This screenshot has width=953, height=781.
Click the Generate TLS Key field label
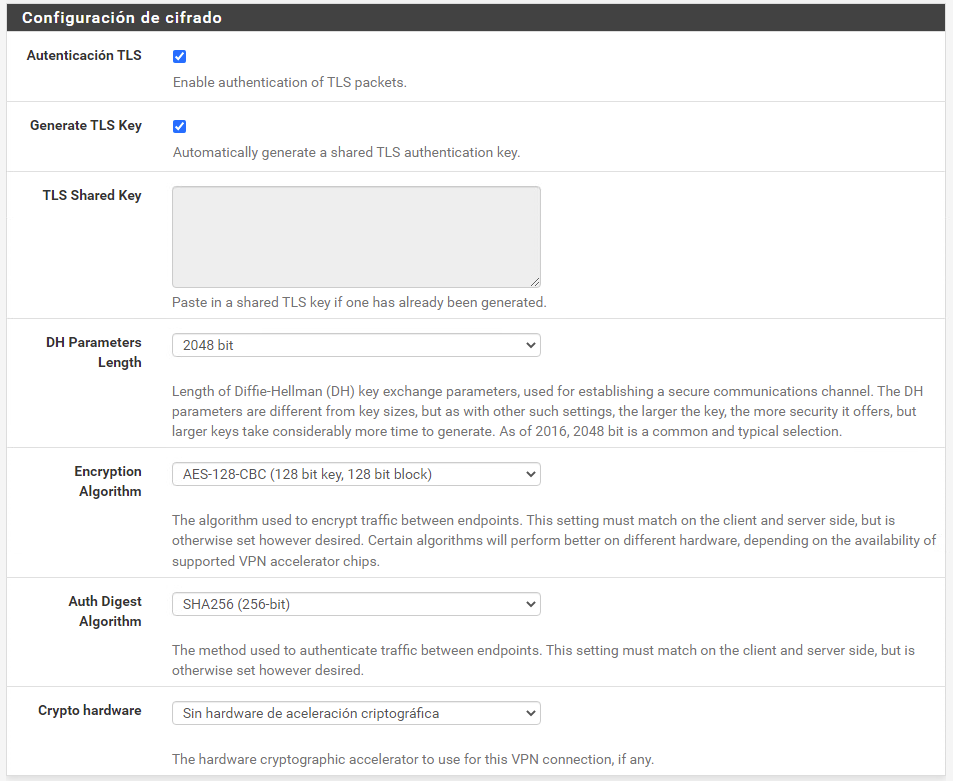[86, 126]
